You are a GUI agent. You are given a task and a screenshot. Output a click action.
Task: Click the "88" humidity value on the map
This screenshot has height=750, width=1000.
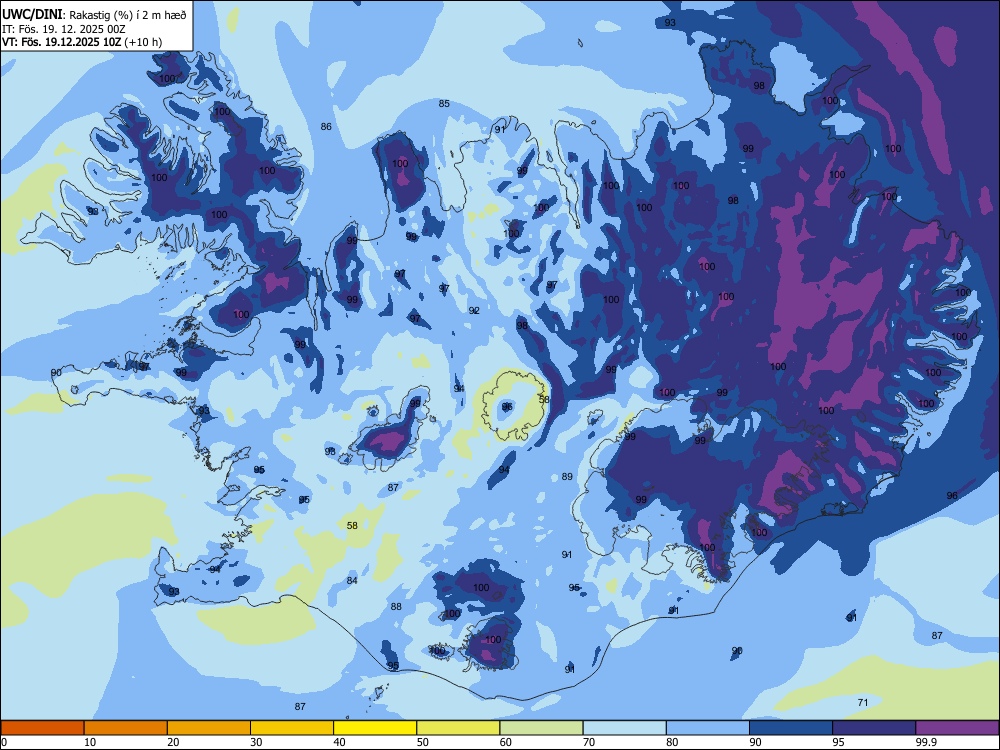pos(396,607)
